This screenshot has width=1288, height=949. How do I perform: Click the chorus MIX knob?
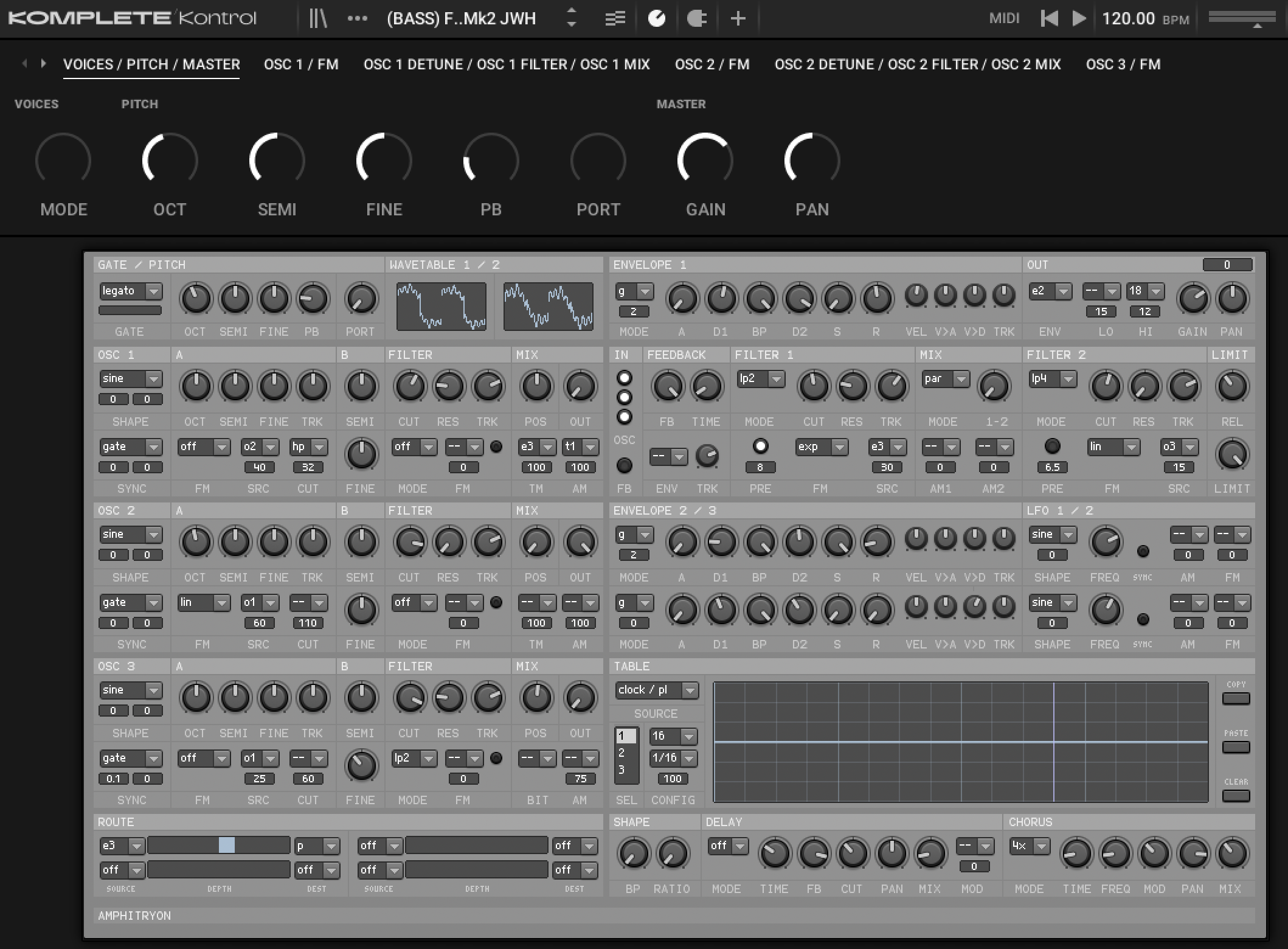click(1232, 853)
